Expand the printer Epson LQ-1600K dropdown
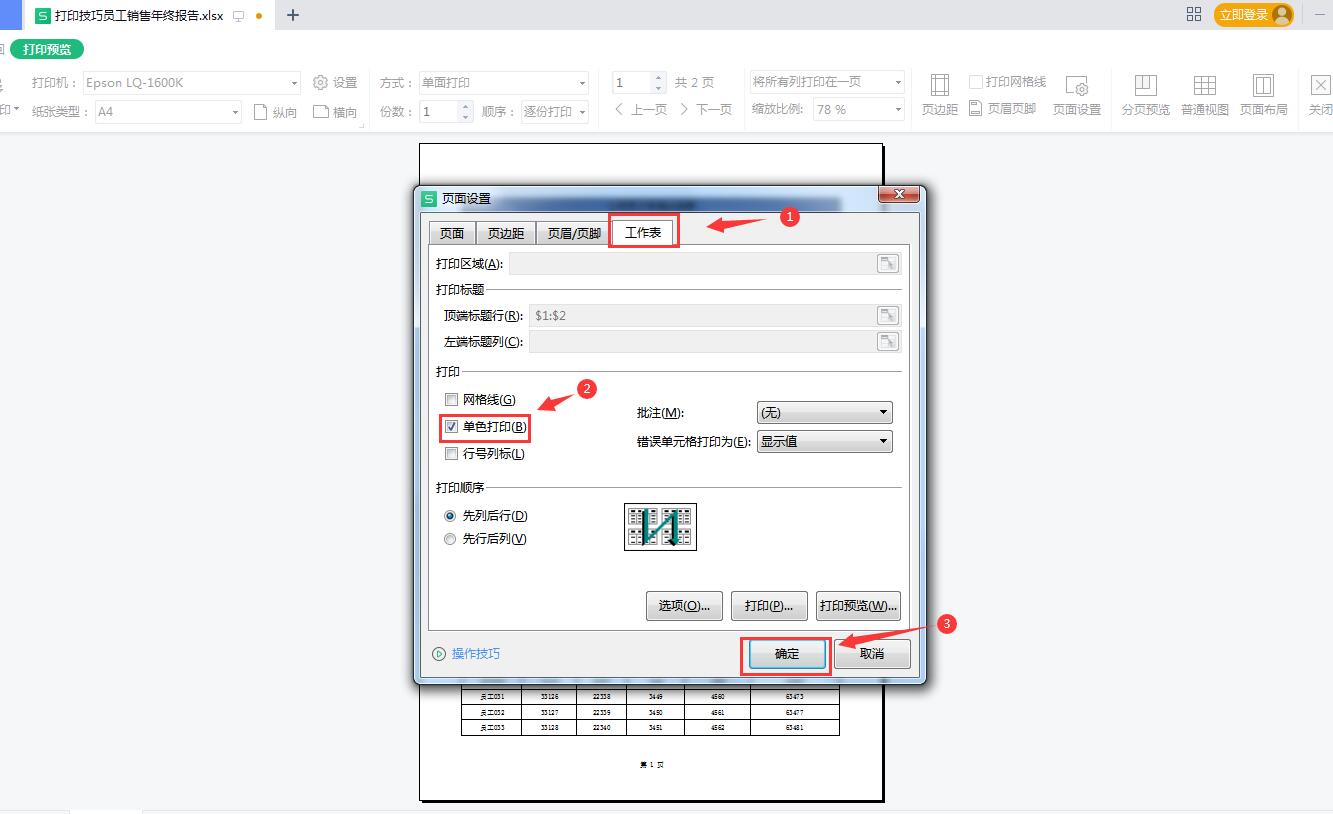The image size is (1333, 814). coord(294,83)
